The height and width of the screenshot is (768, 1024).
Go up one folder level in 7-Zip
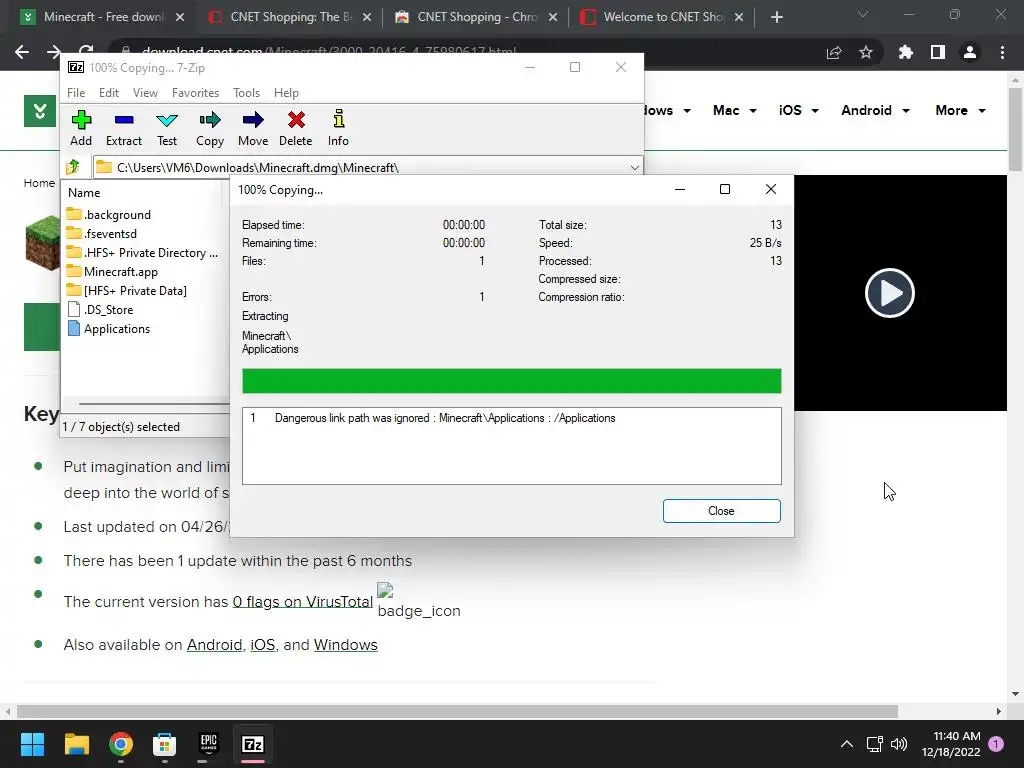(73, 167)
